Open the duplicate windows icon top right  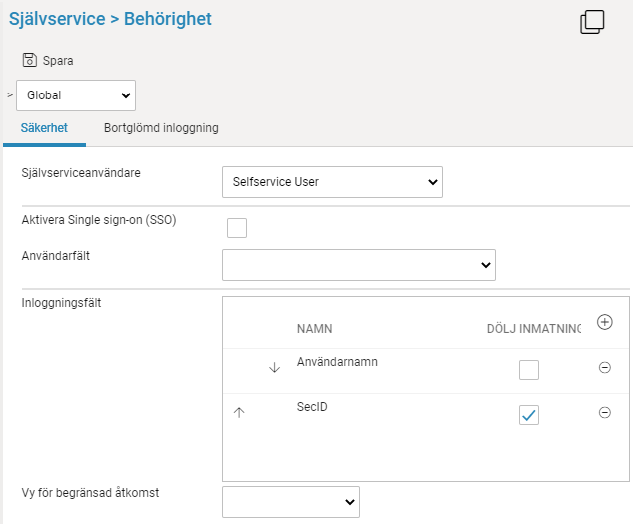592,22
